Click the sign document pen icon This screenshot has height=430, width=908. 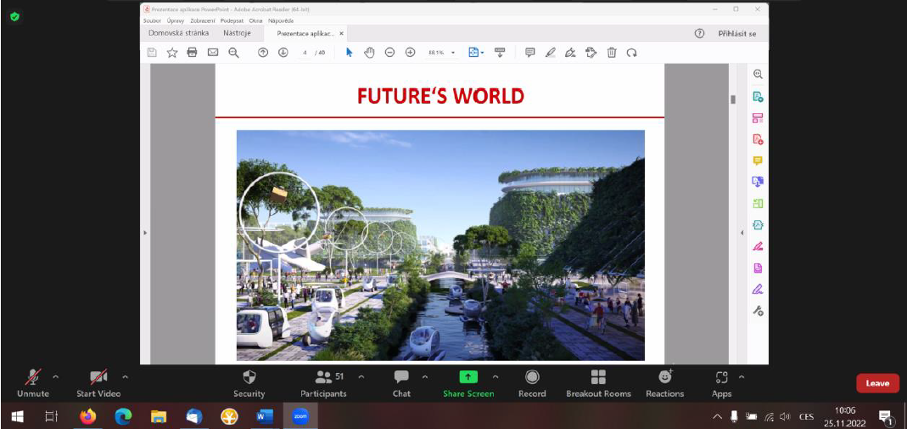pos(570,53)
